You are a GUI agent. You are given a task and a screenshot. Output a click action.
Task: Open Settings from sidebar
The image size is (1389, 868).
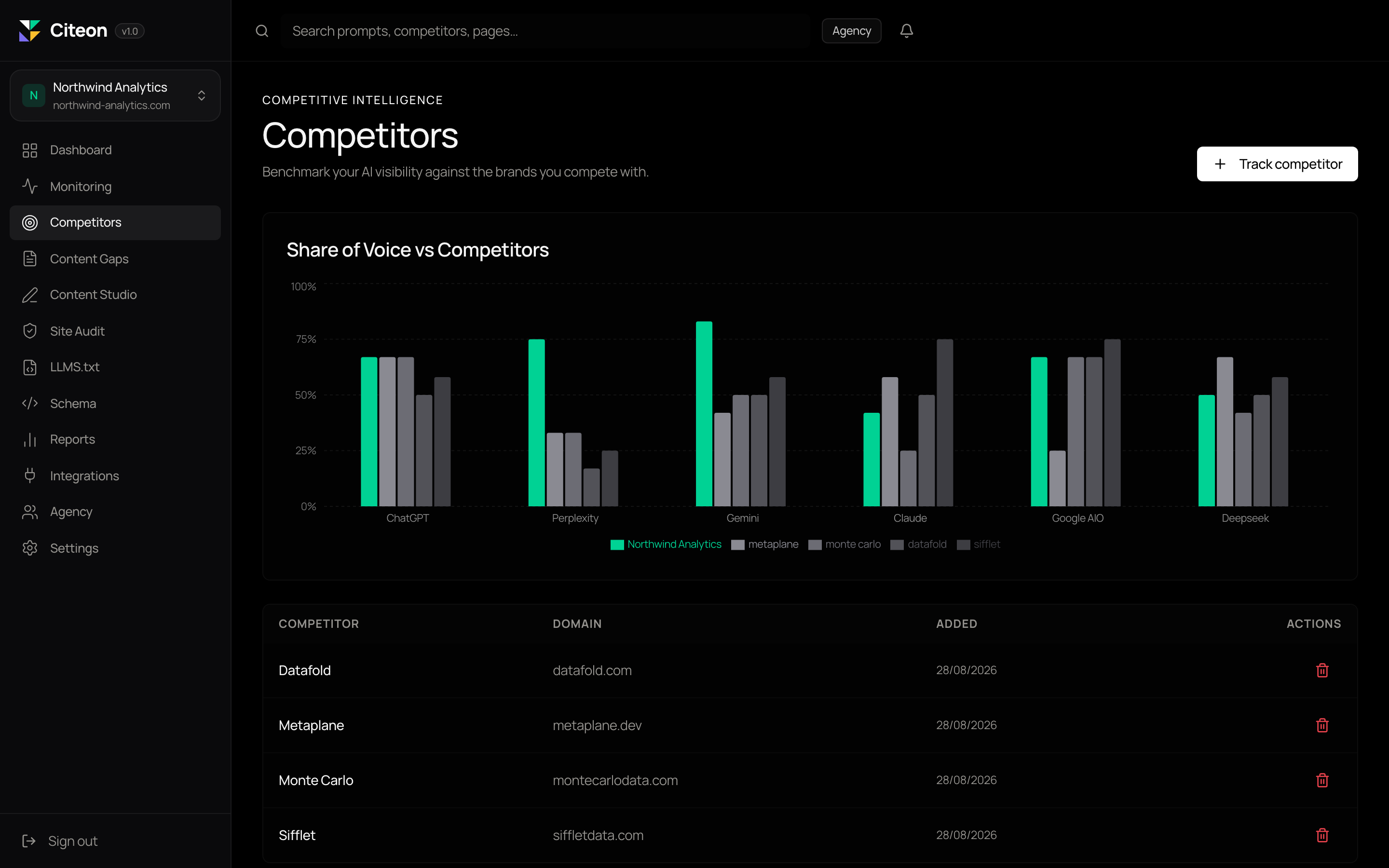[115, 548]
